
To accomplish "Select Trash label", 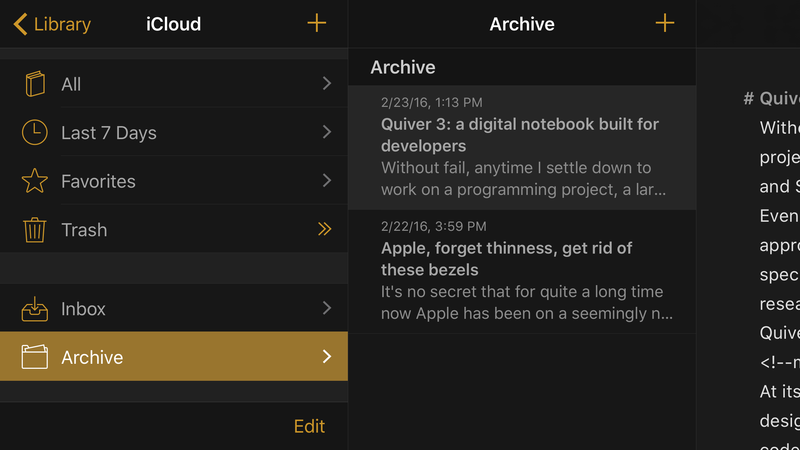I will click(84, 230).
